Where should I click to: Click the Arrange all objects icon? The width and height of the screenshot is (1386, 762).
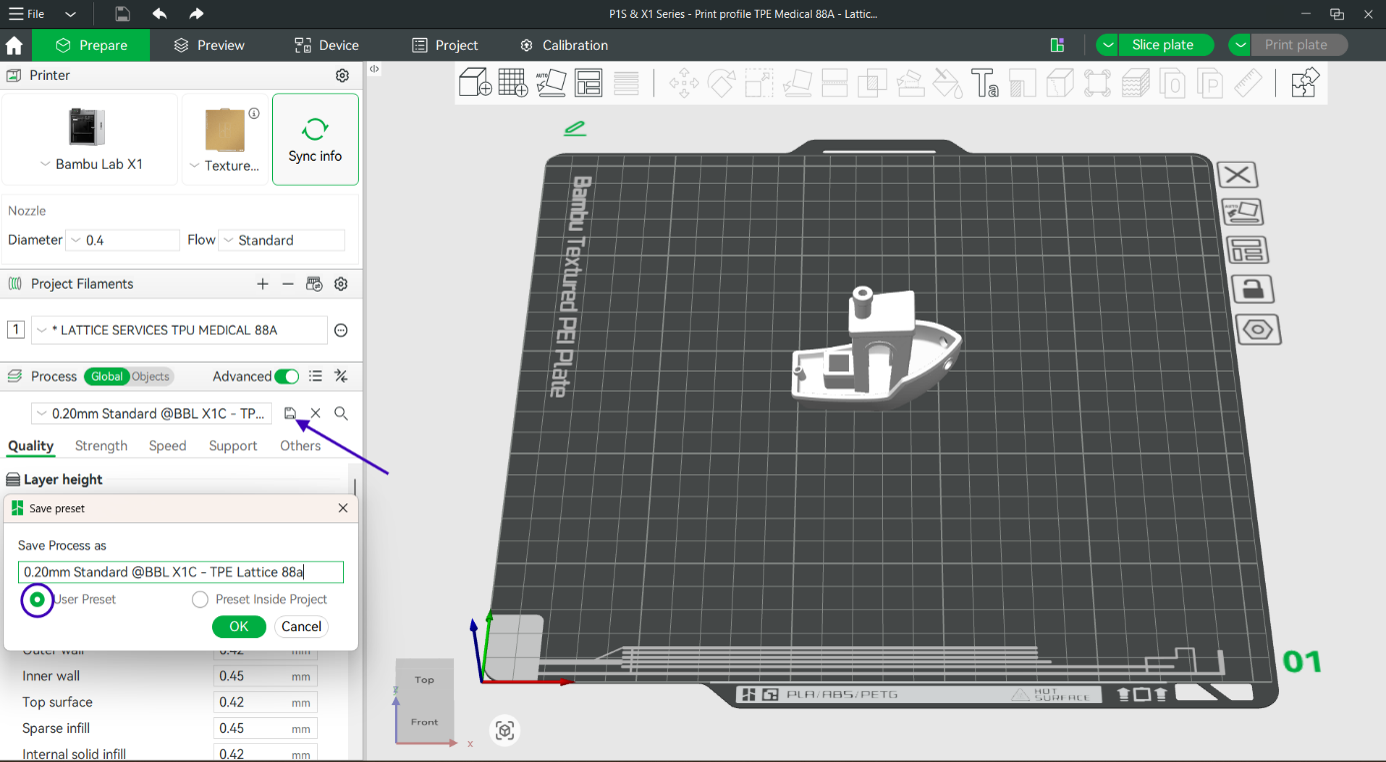tap(589, 82)
